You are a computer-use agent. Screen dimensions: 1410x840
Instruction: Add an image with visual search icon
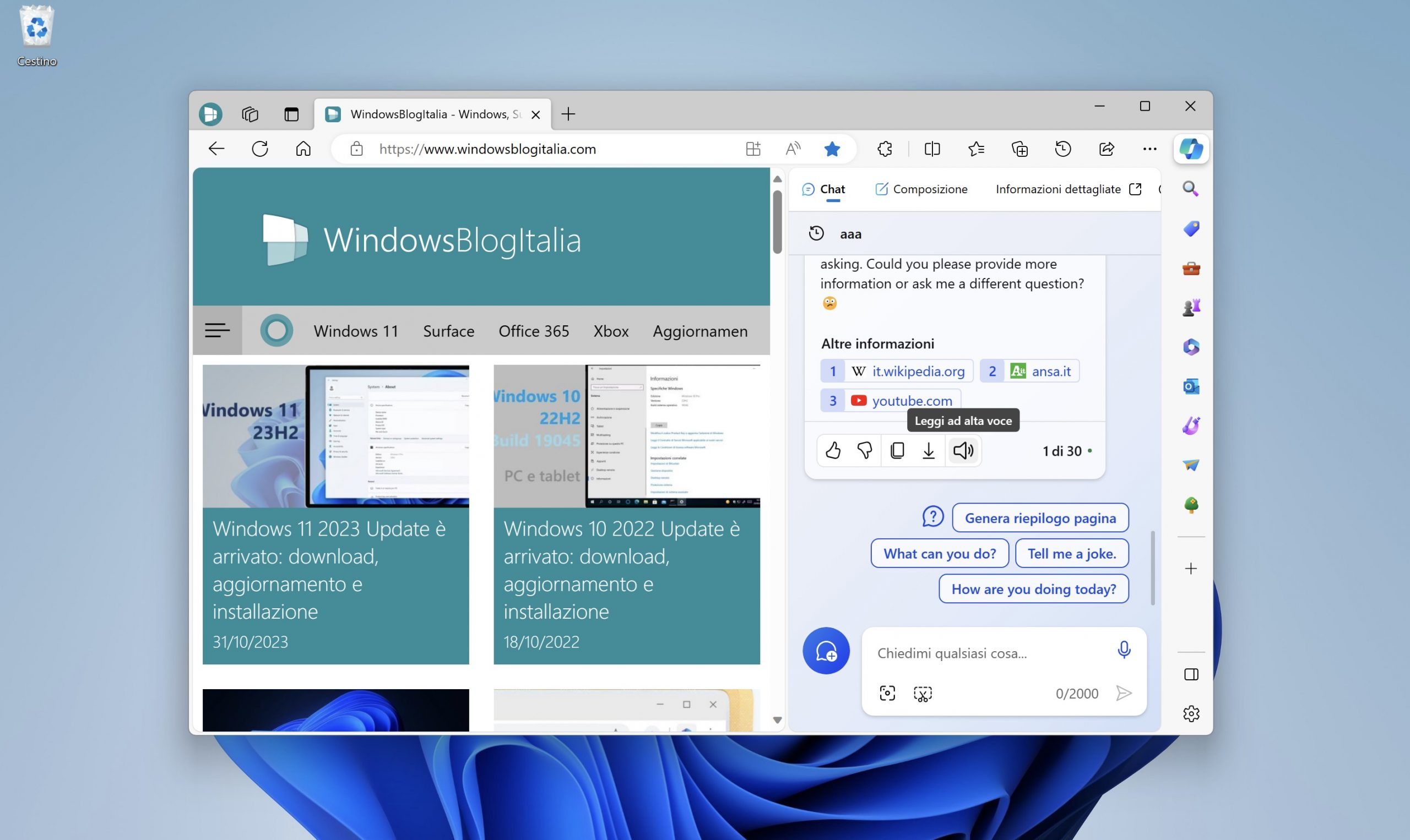[x=887, y=694]
